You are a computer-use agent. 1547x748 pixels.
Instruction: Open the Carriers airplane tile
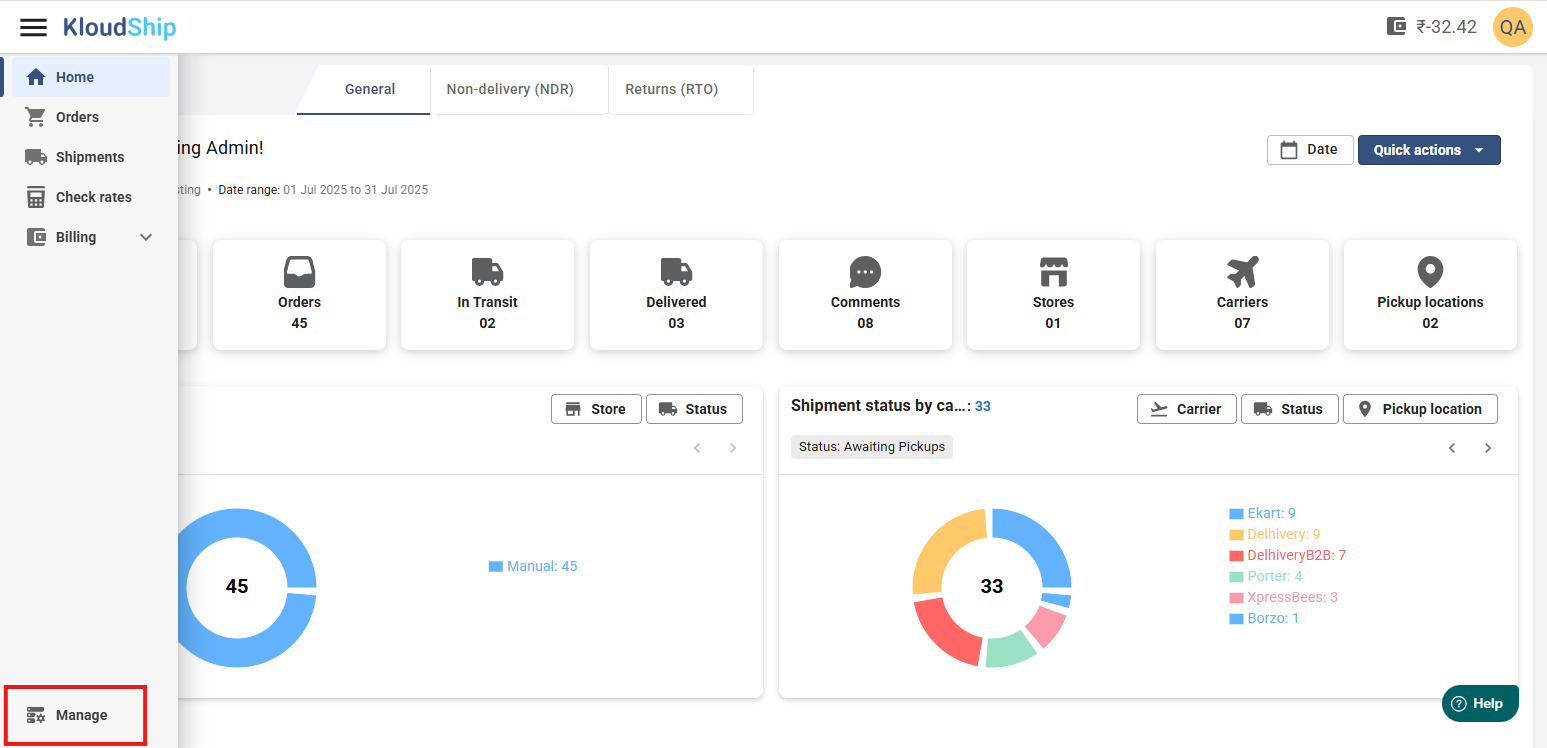click(1242, 295)
